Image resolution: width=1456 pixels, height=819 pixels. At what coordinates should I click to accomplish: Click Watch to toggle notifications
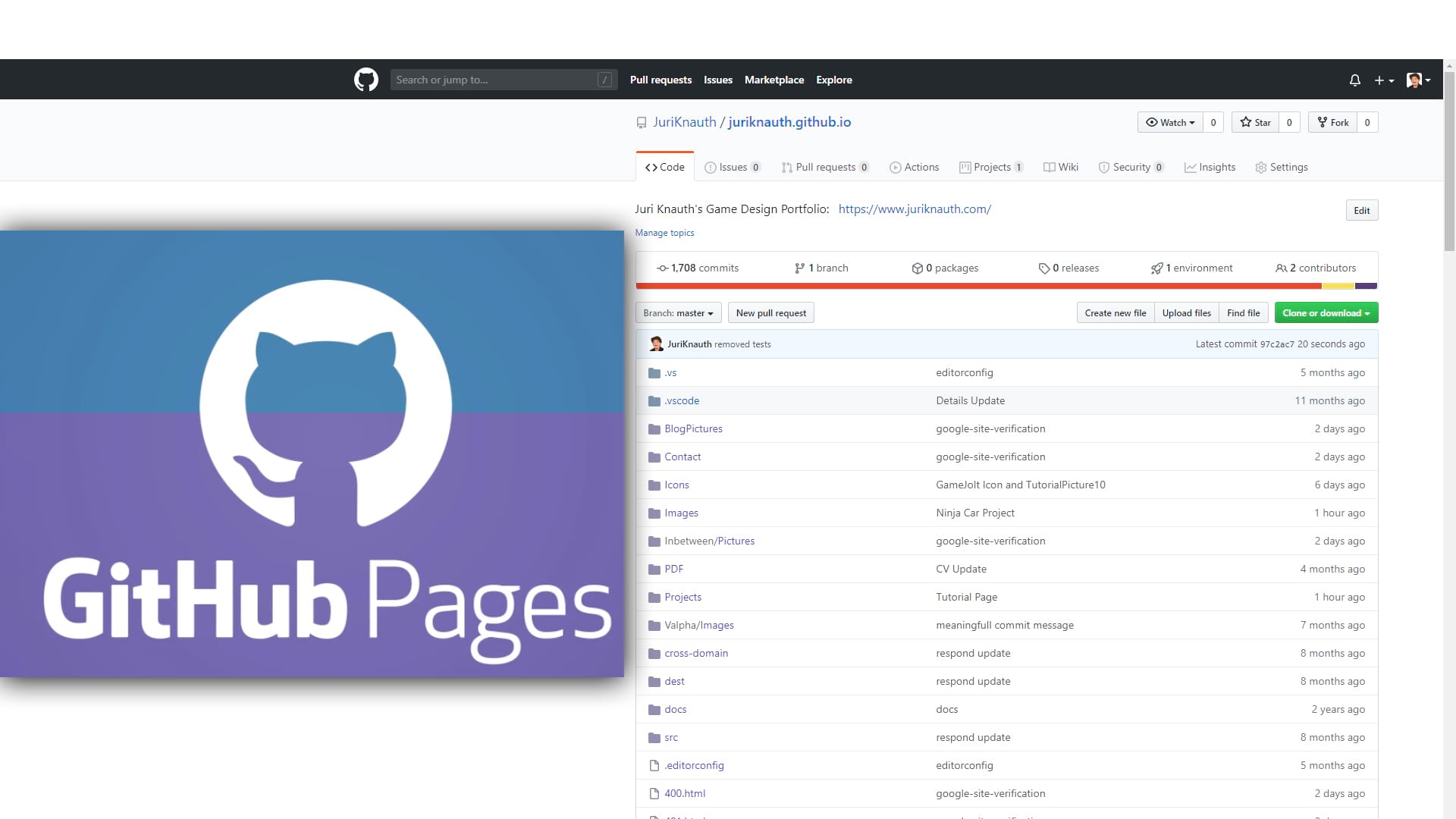point(1171,122)
